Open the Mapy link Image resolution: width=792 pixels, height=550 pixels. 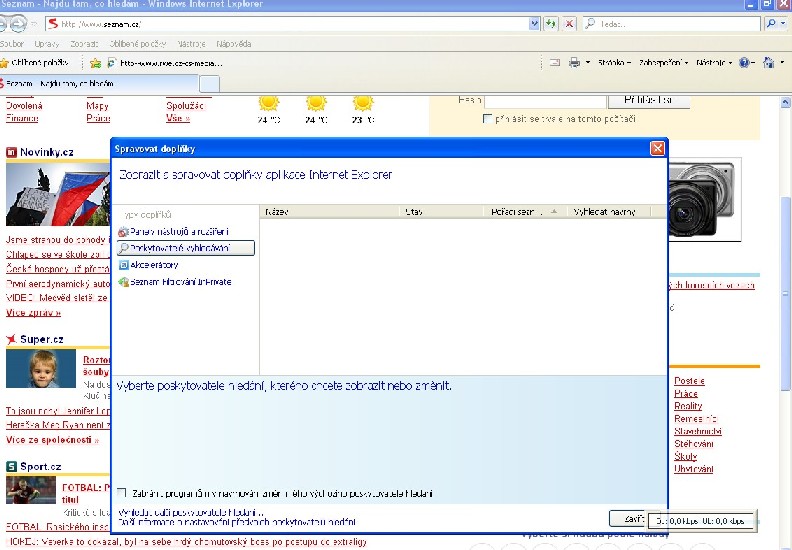tap(97, 106)
